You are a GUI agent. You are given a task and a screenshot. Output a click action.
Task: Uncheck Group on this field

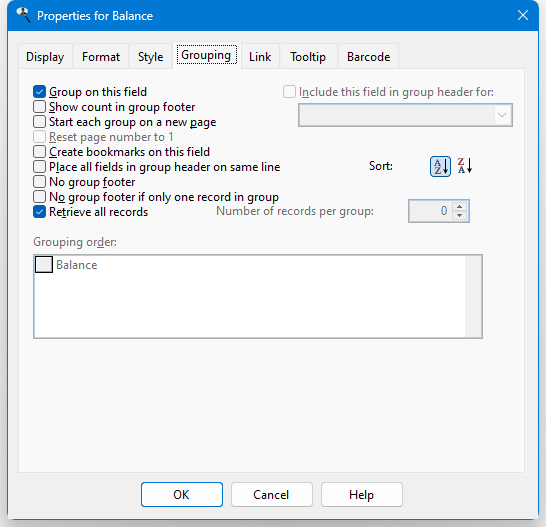[39, 92]
